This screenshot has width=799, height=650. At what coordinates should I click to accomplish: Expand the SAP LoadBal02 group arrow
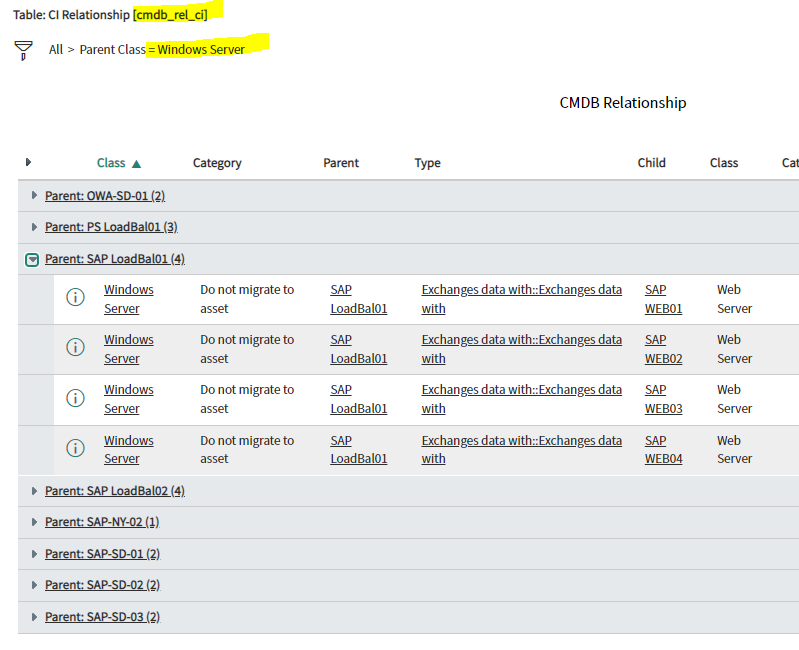(x=34, y=491)
